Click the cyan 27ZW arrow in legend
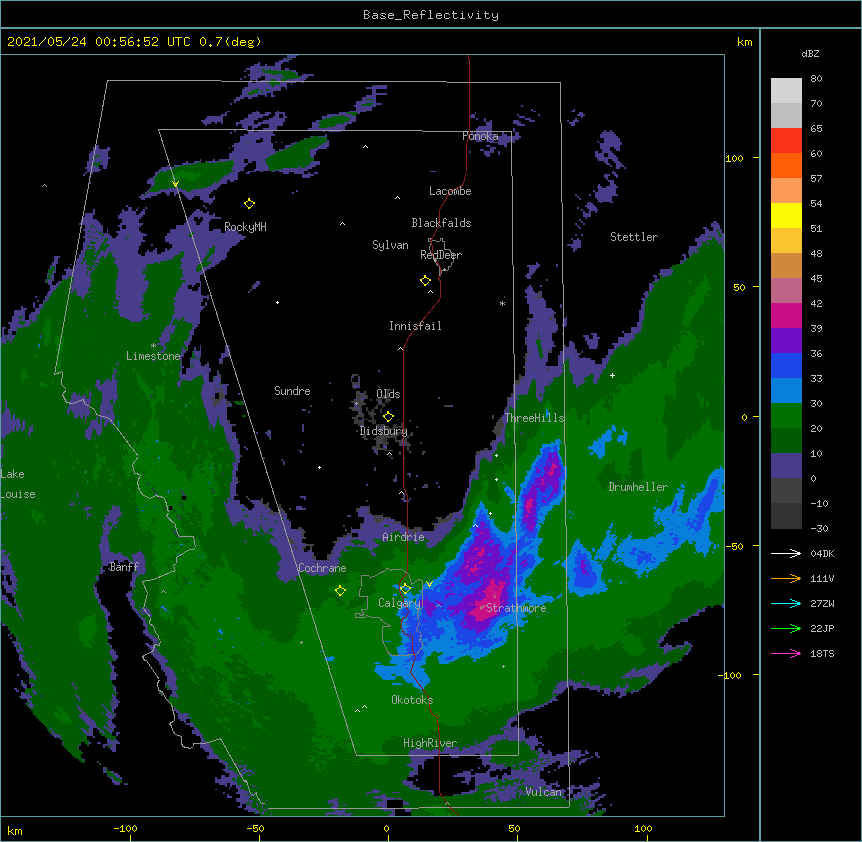This screenshot has width=862, height=842. [x=786, y=603]
